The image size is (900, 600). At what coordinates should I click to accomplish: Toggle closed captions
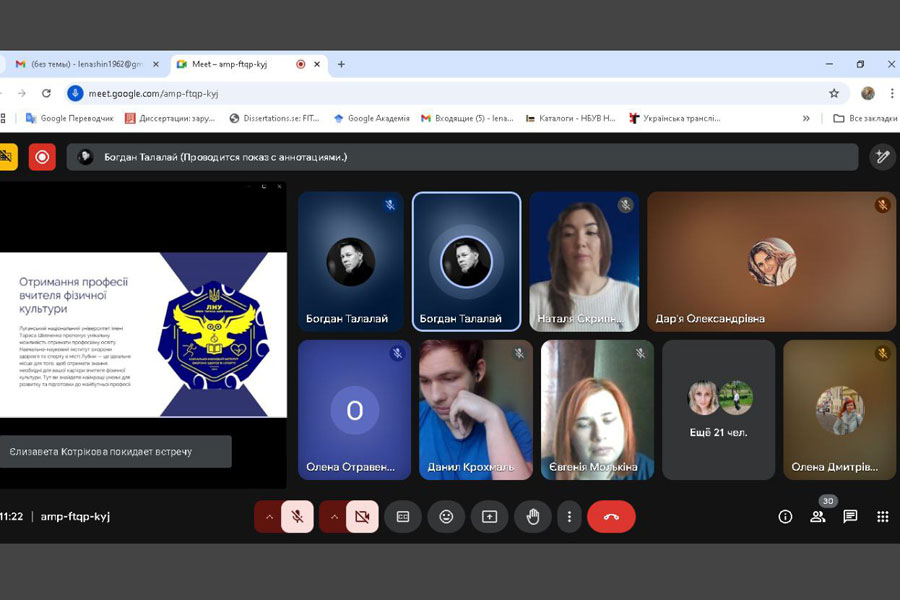point(403,516)
